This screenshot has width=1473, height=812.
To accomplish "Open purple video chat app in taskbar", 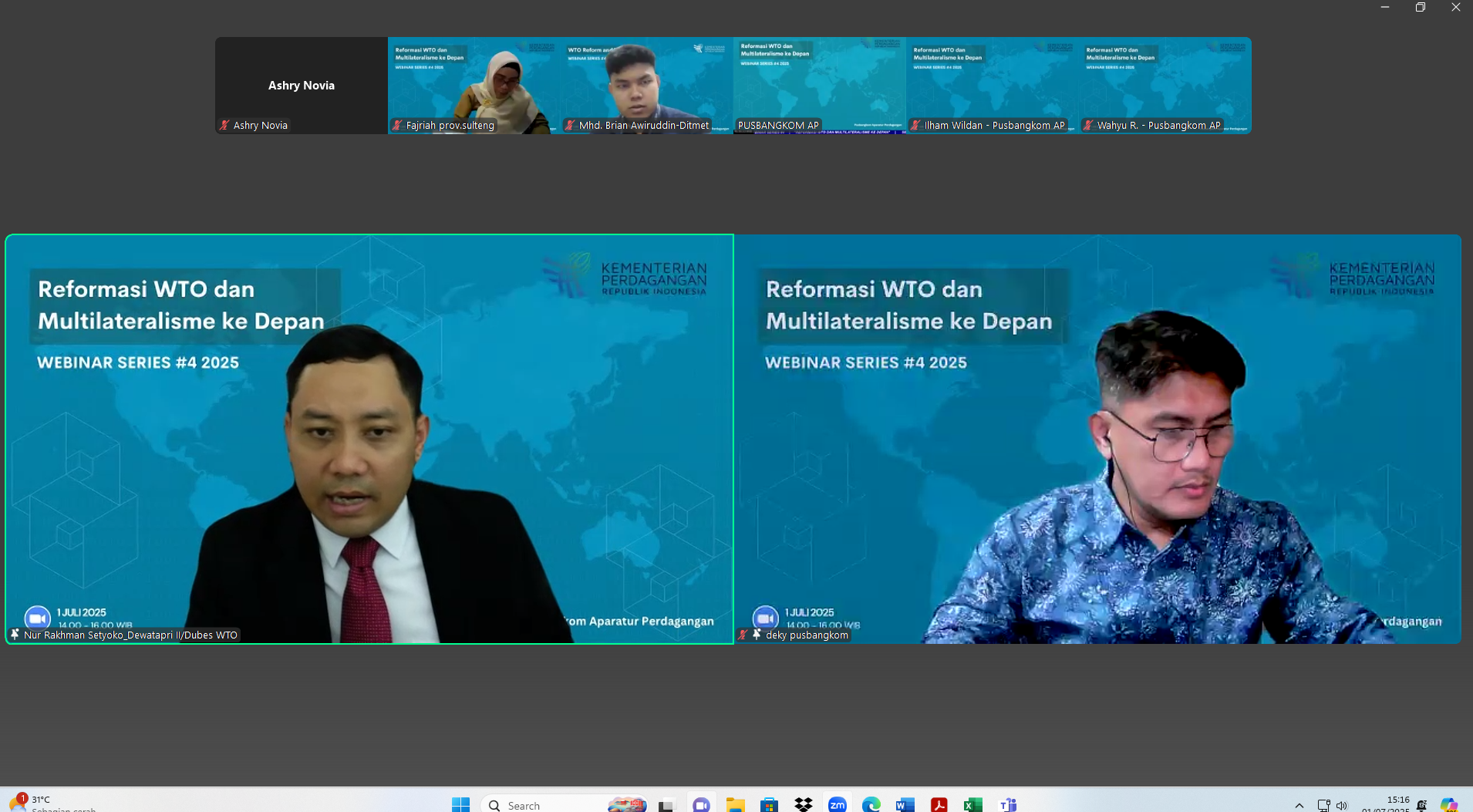I will 701,804.
